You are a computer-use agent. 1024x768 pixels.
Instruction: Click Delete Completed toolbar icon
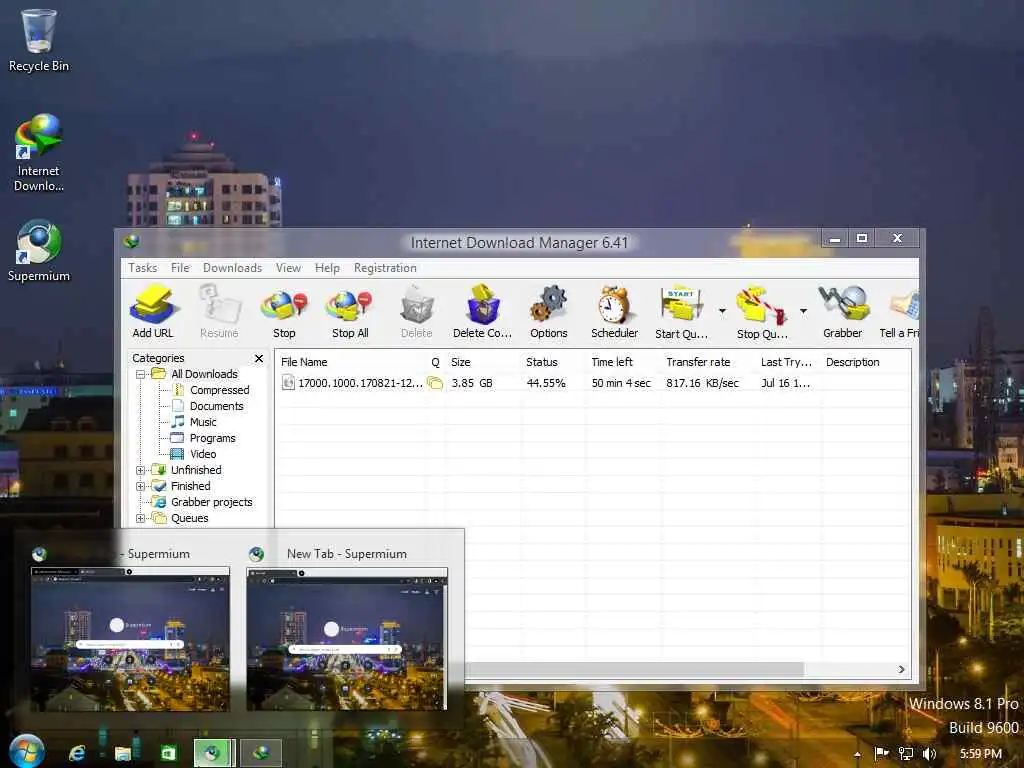[x=483, y=312]
